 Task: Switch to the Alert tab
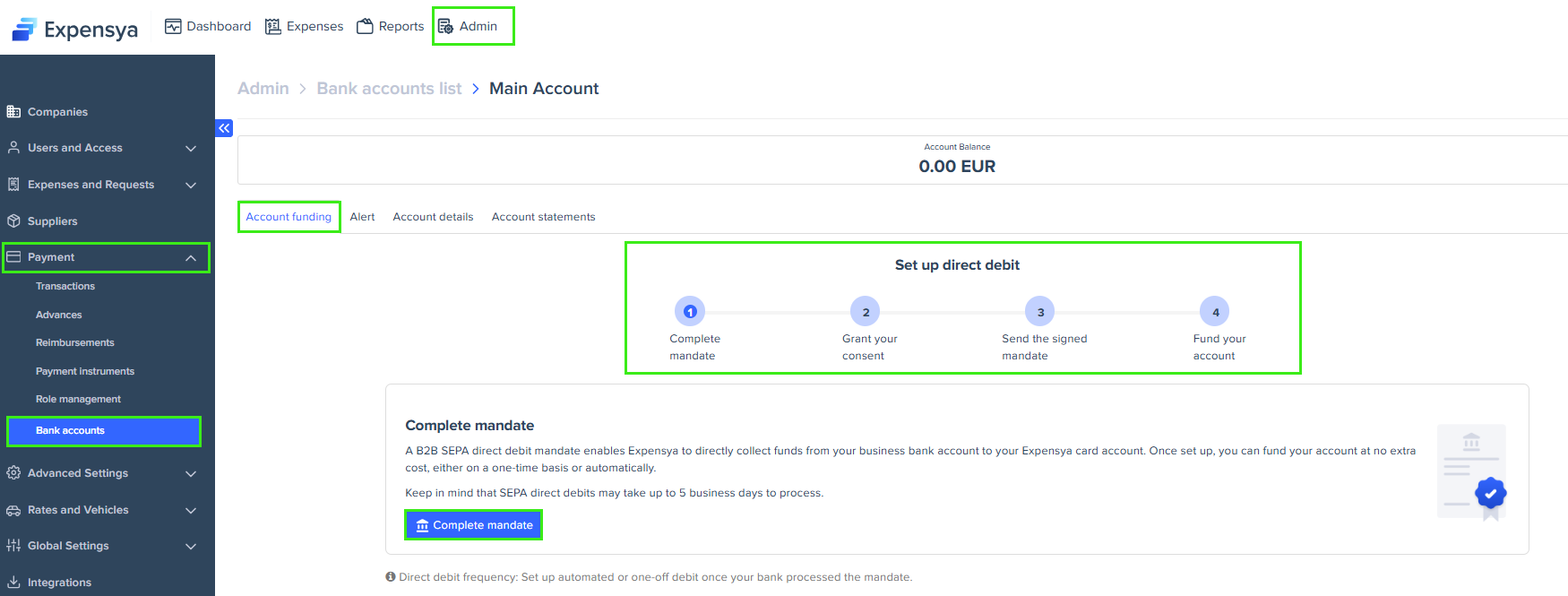tap(362, 217)
